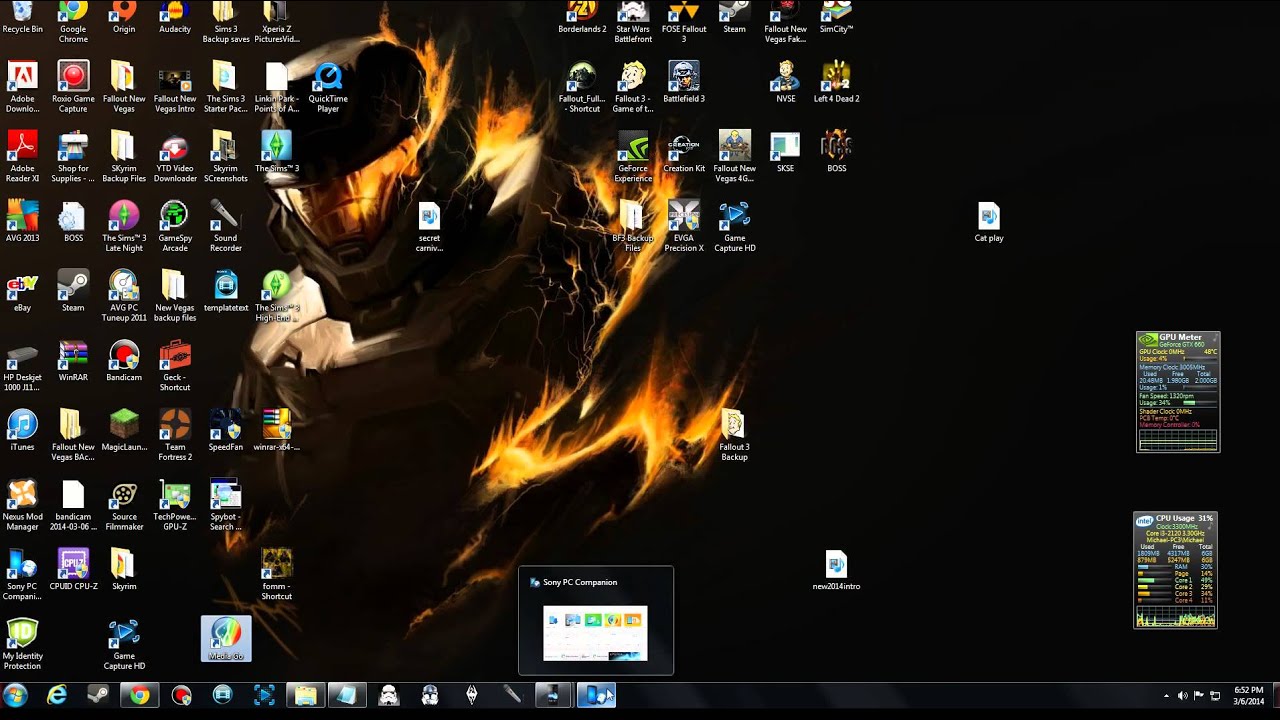Select the Team Fortress 2 shortcut

click(x=175, y=436)
